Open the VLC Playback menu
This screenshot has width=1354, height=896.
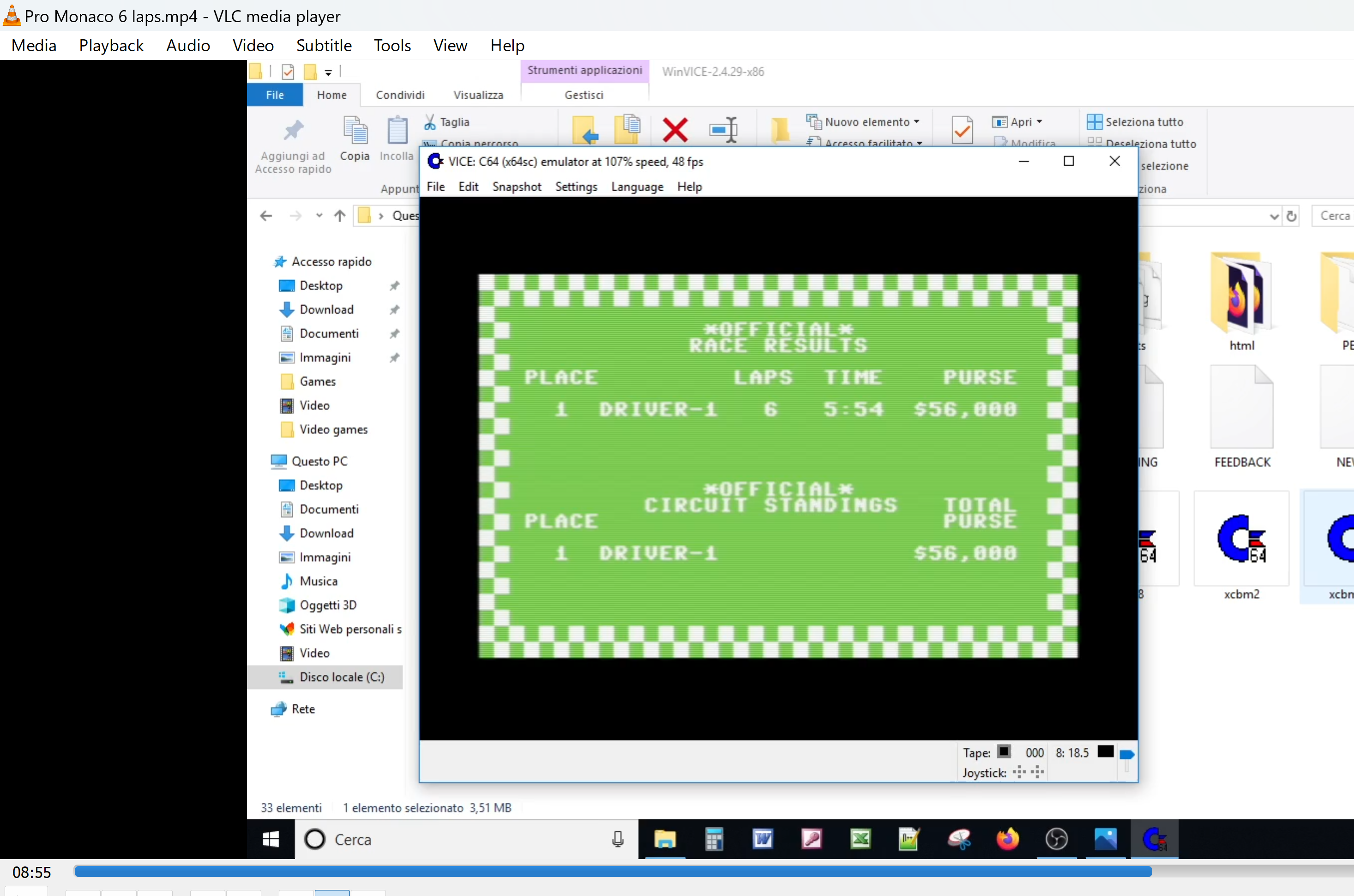click(x=111, y=45)
